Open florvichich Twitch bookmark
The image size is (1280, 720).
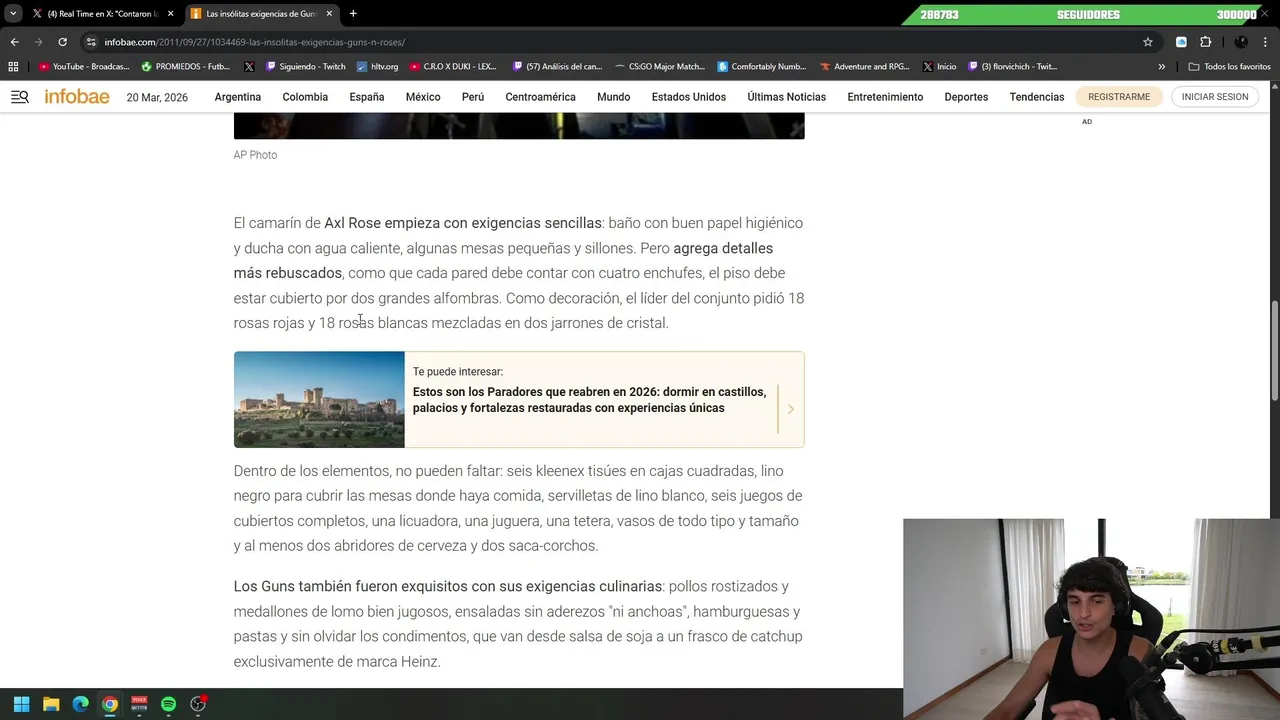(x=1013, y=67)
